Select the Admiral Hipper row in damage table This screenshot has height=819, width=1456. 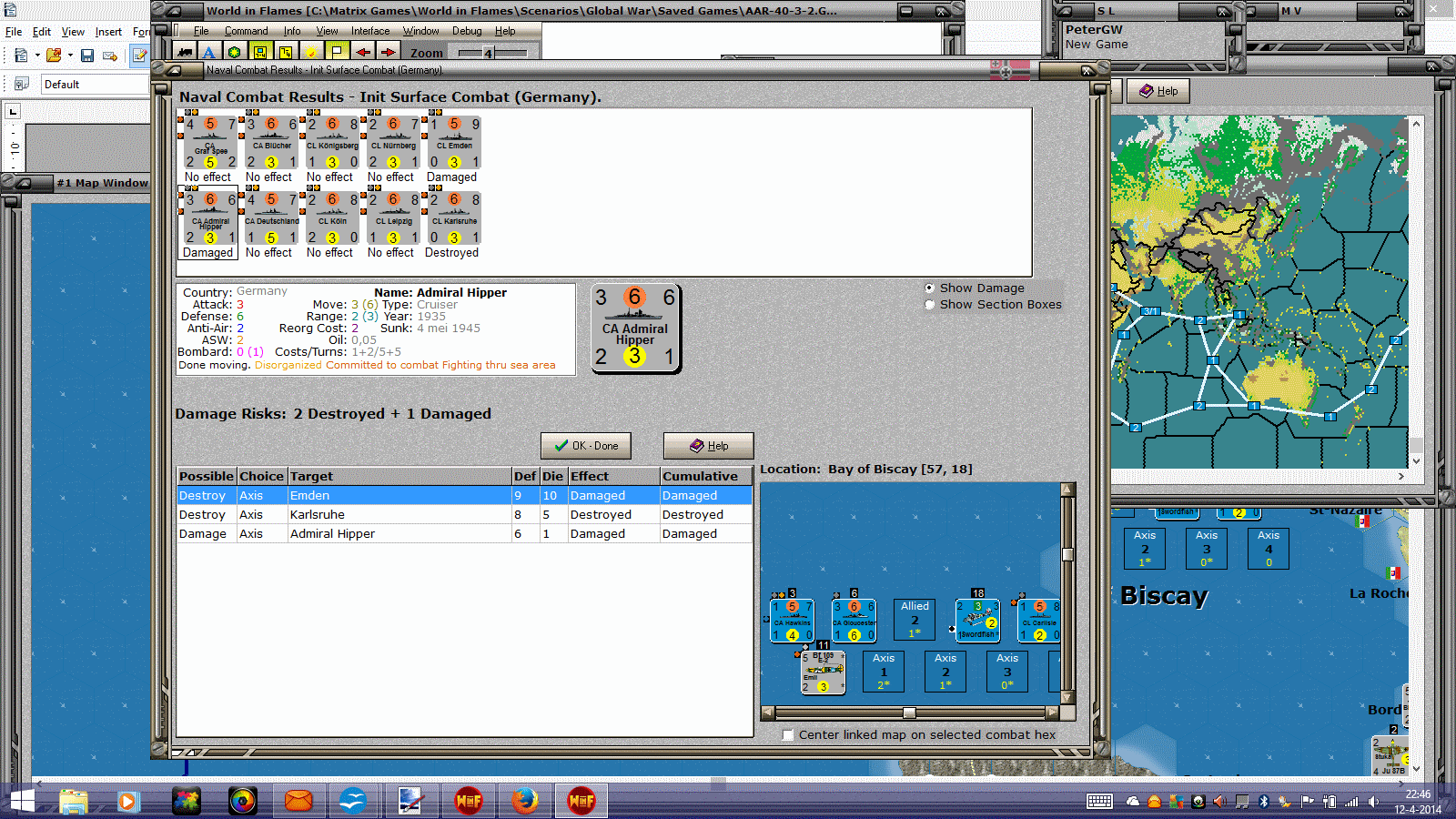pyautogui.click(x=464, y=534)
